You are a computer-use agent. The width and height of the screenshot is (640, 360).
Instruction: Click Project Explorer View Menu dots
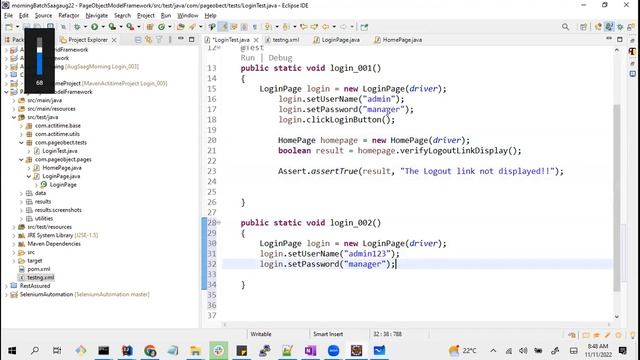(x=170, y=40)
